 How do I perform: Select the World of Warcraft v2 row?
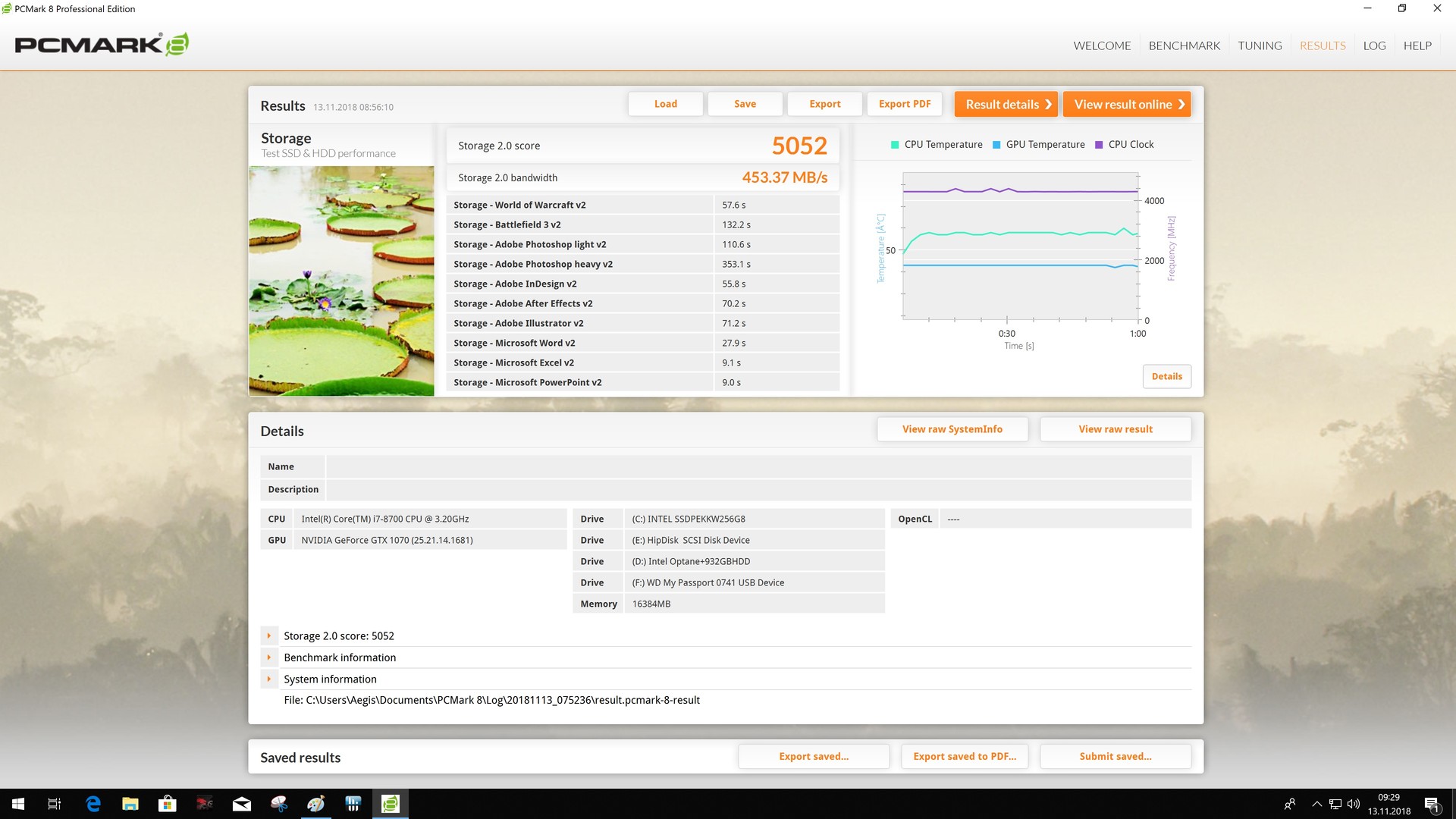point(643,205)
